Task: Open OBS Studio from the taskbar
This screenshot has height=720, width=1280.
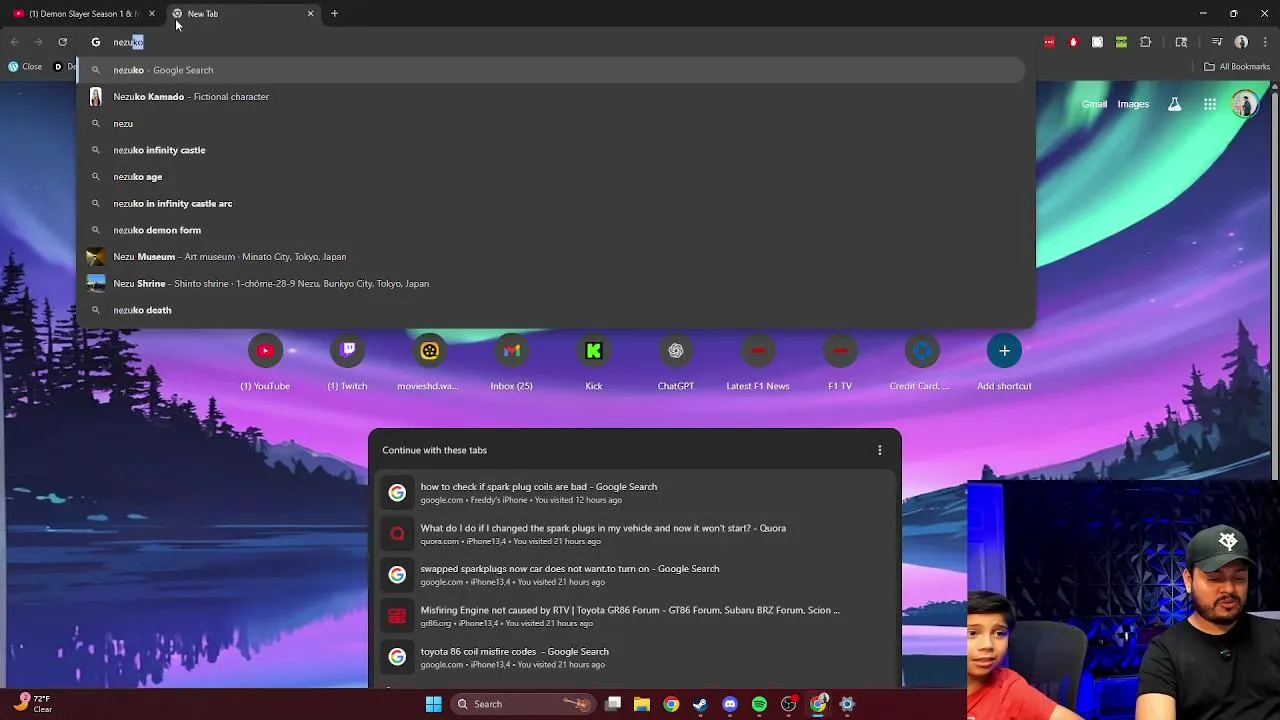Action: [788, 704]
